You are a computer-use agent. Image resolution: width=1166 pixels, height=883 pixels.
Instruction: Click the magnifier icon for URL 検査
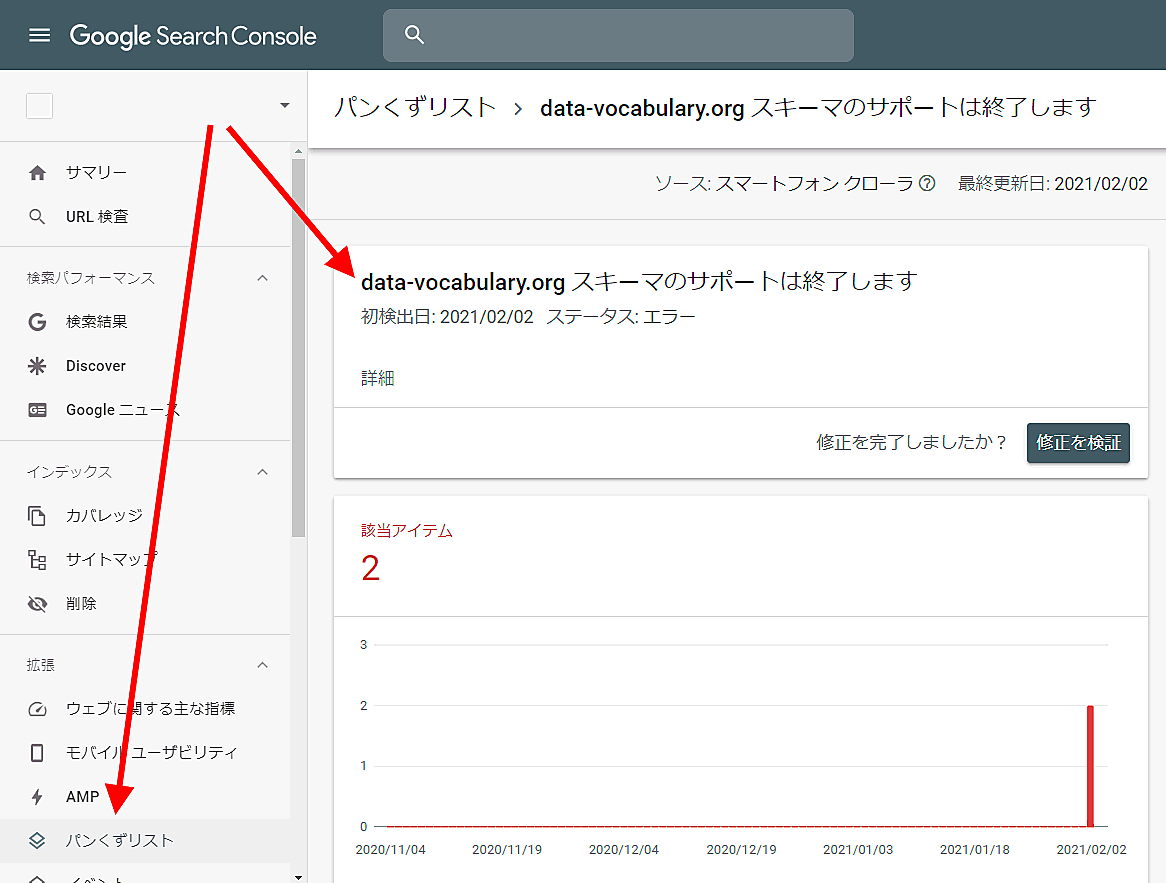click(x=38, y=217)
